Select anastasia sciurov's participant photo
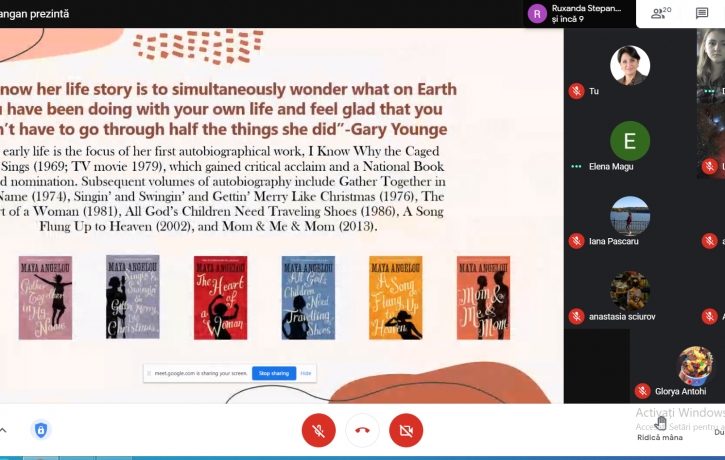This screenshot has width=725, height=460. (630, 291)
